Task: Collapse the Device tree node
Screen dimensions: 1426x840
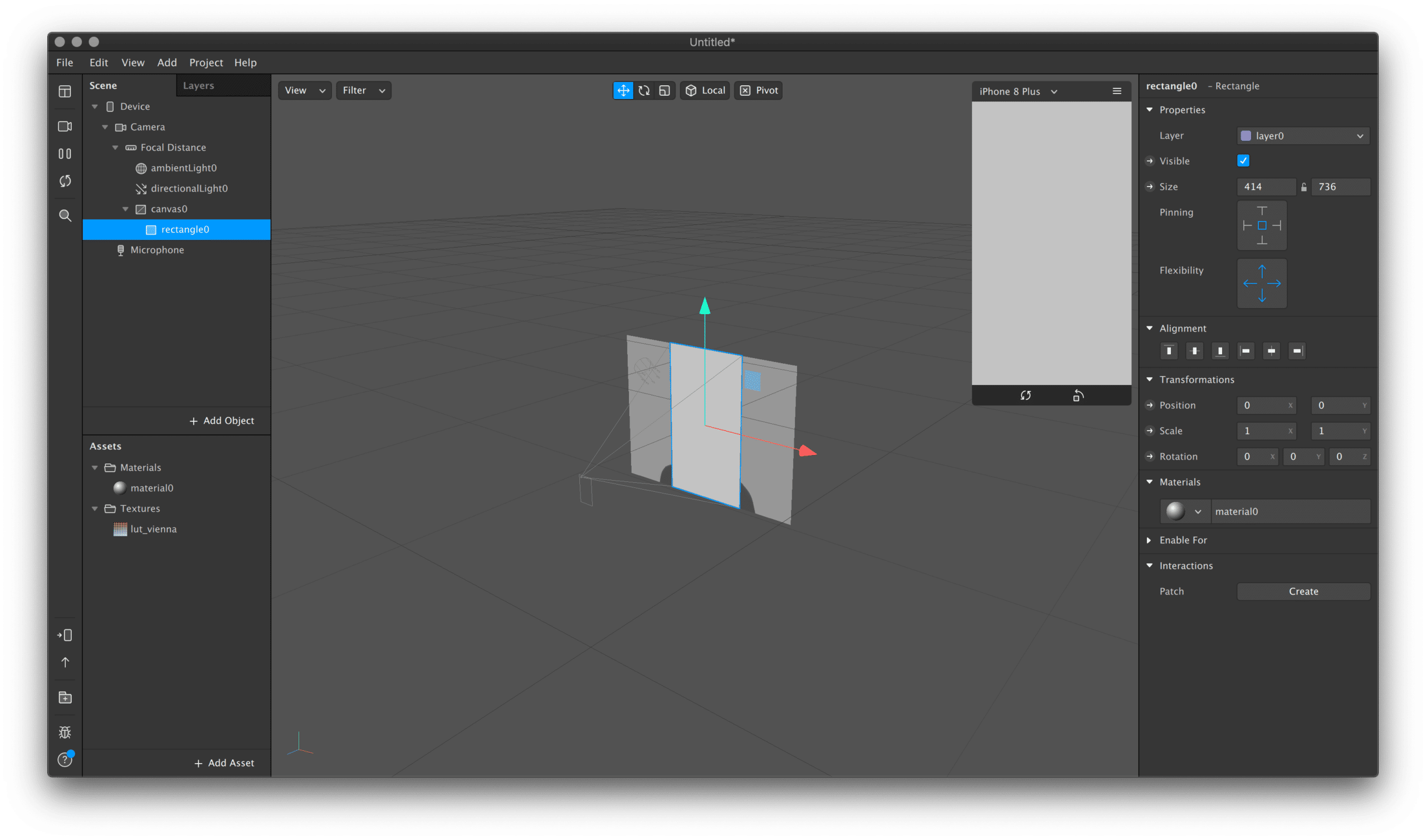Action: pos(95,106)
